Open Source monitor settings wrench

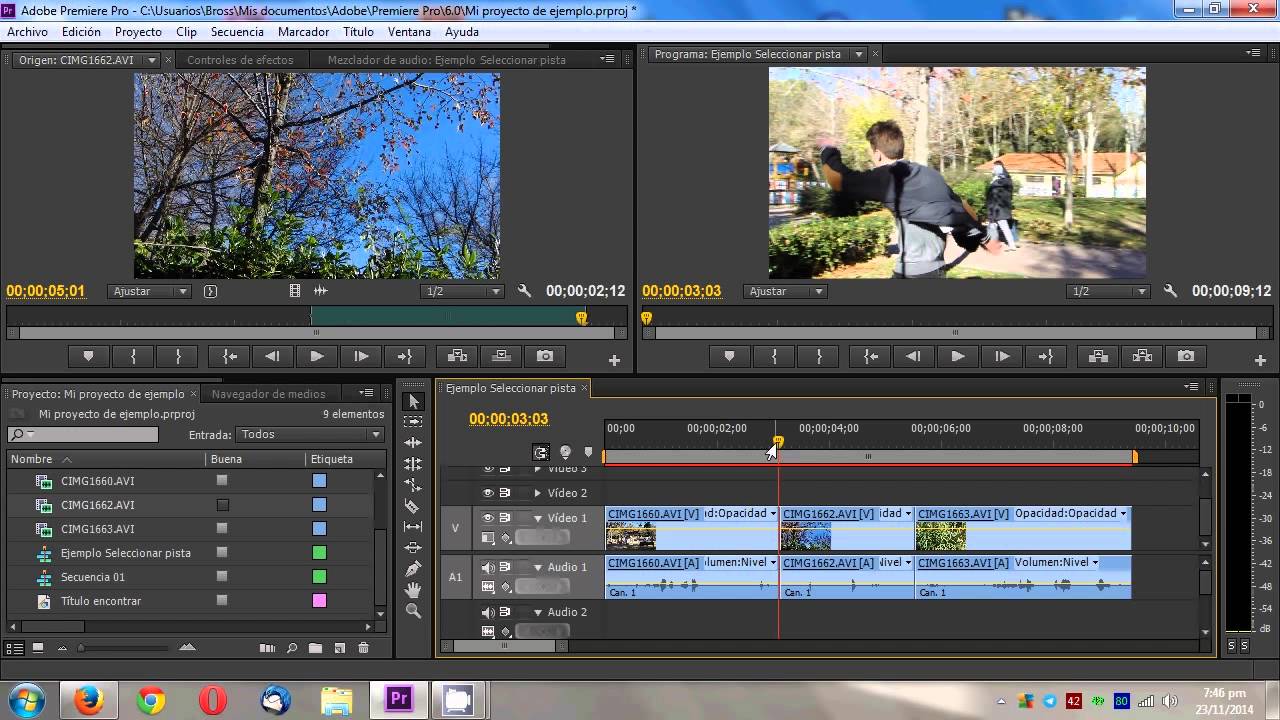pos(524,291)
